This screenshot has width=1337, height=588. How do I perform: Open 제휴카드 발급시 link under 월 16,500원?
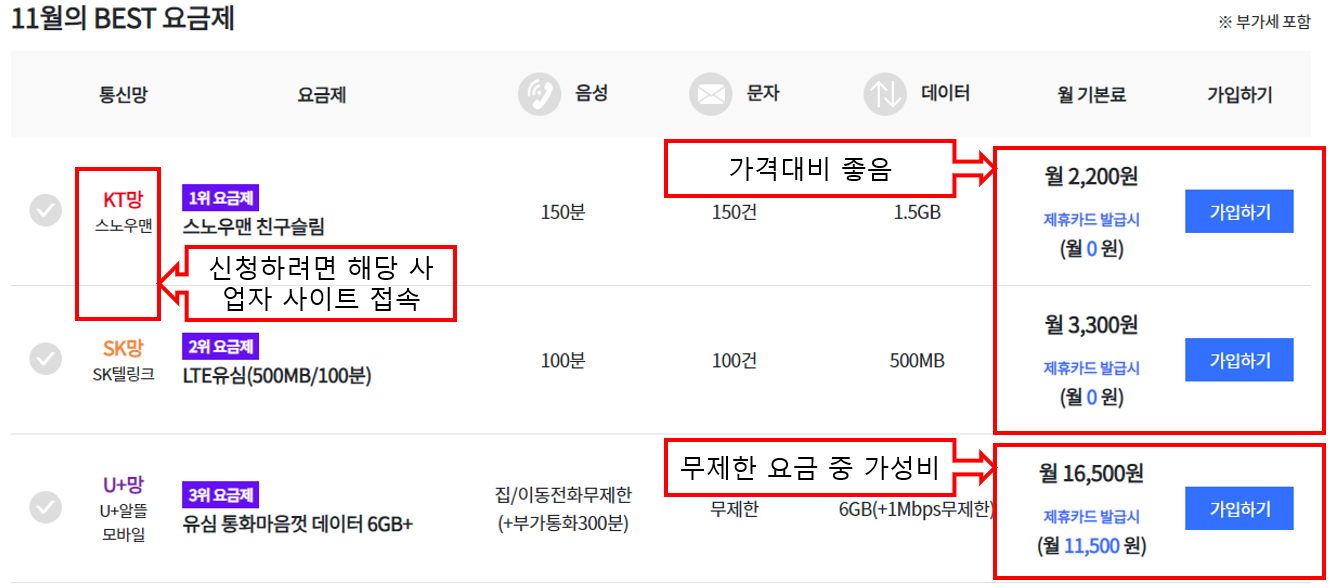1092,517
